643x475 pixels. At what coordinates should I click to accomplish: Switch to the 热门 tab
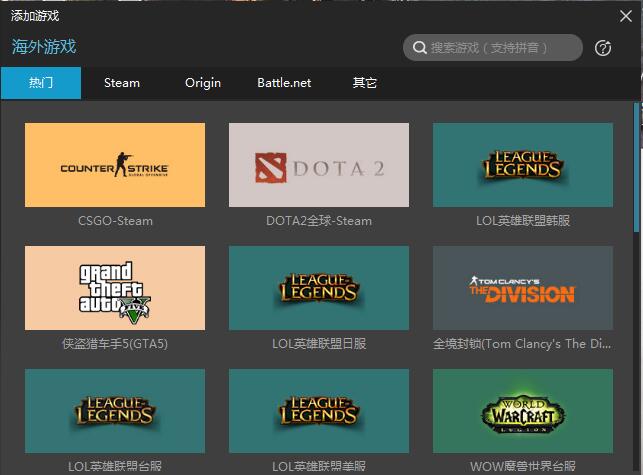[x=41, y=83]
